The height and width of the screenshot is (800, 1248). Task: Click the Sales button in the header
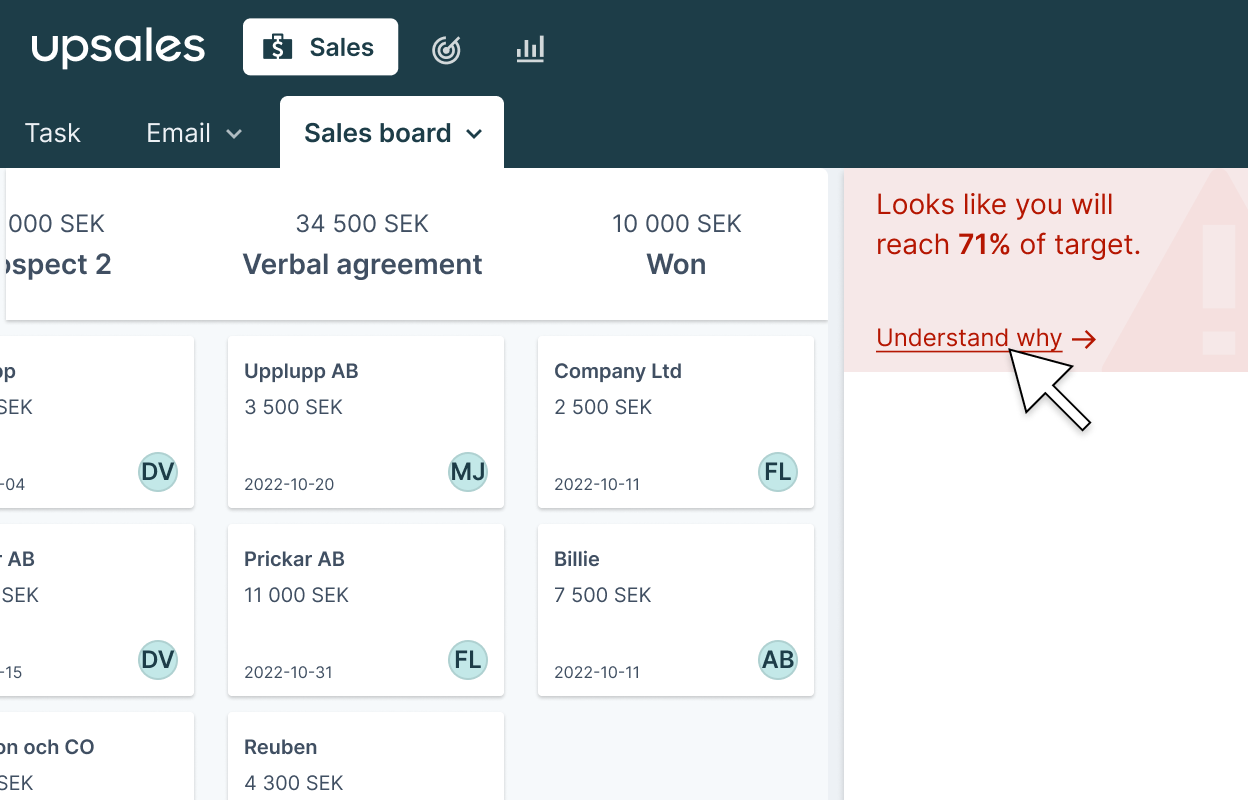point(320,46)
